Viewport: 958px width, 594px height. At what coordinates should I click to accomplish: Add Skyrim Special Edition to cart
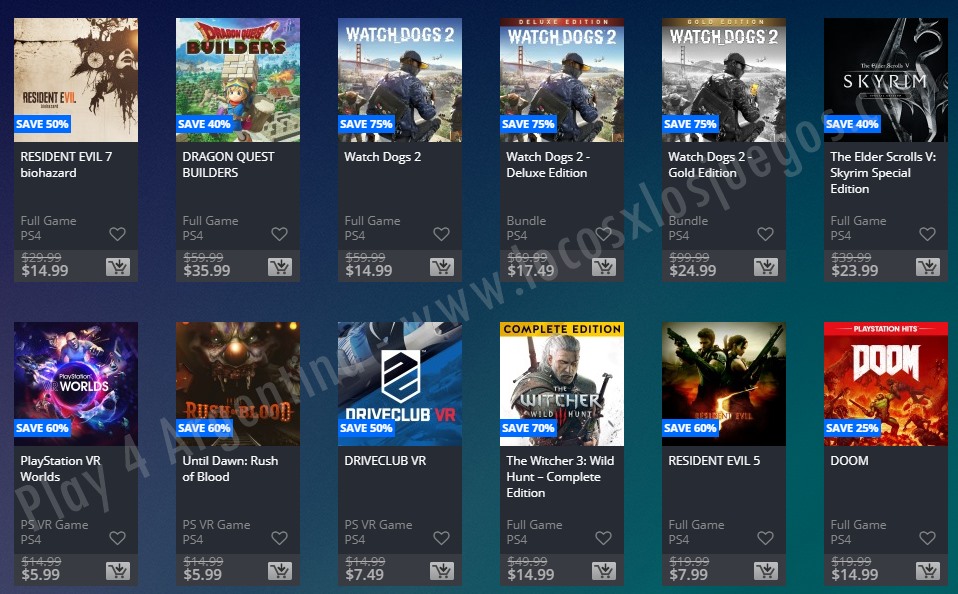927,266
